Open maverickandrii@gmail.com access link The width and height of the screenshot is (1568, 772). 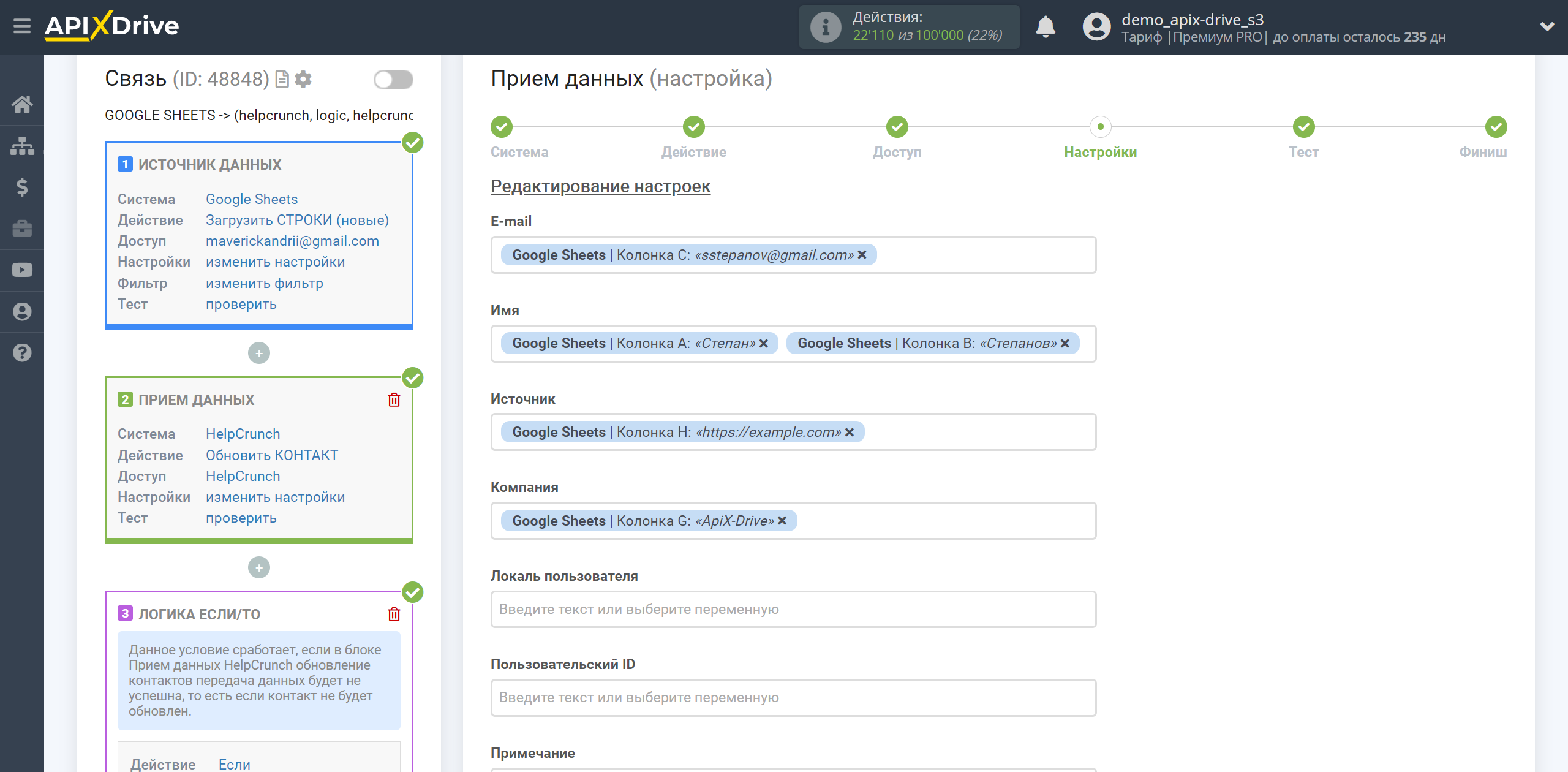point(292,241)
